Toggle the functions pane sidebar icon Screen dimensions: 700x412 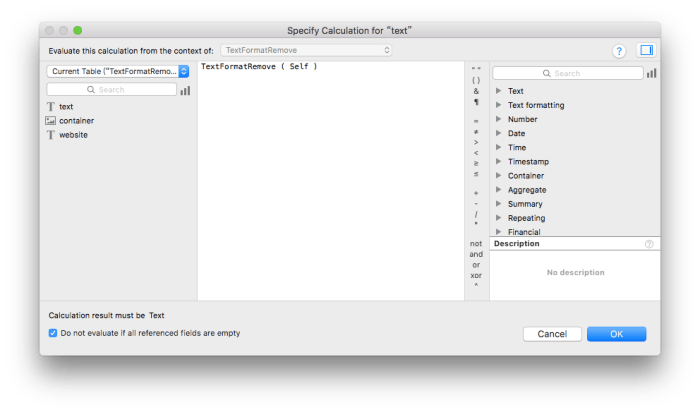click(x=645, y=50)
